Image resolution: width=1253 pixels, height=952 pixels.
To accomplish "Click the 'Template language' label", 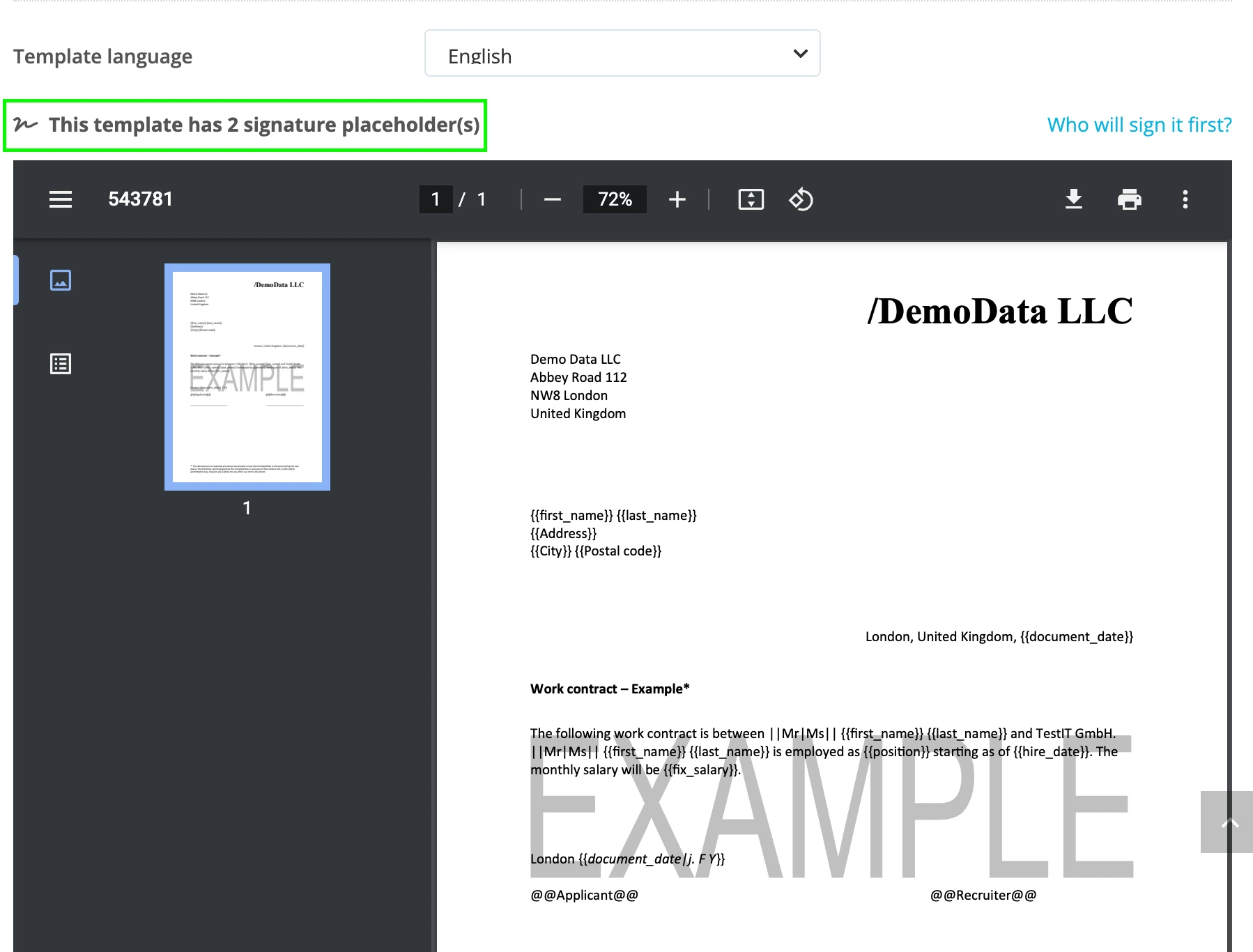I will (102, 56).
